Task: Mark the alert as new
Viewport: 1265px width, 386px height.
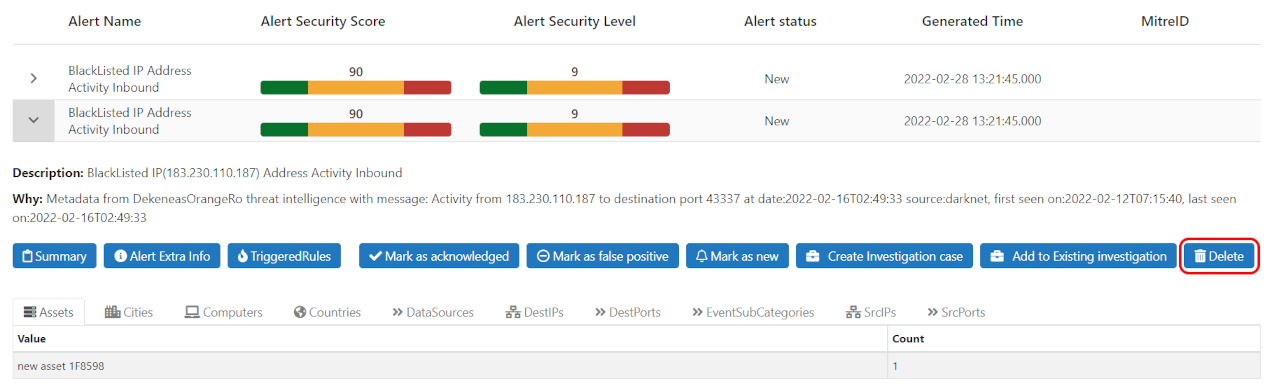Action: coord(737,256)
